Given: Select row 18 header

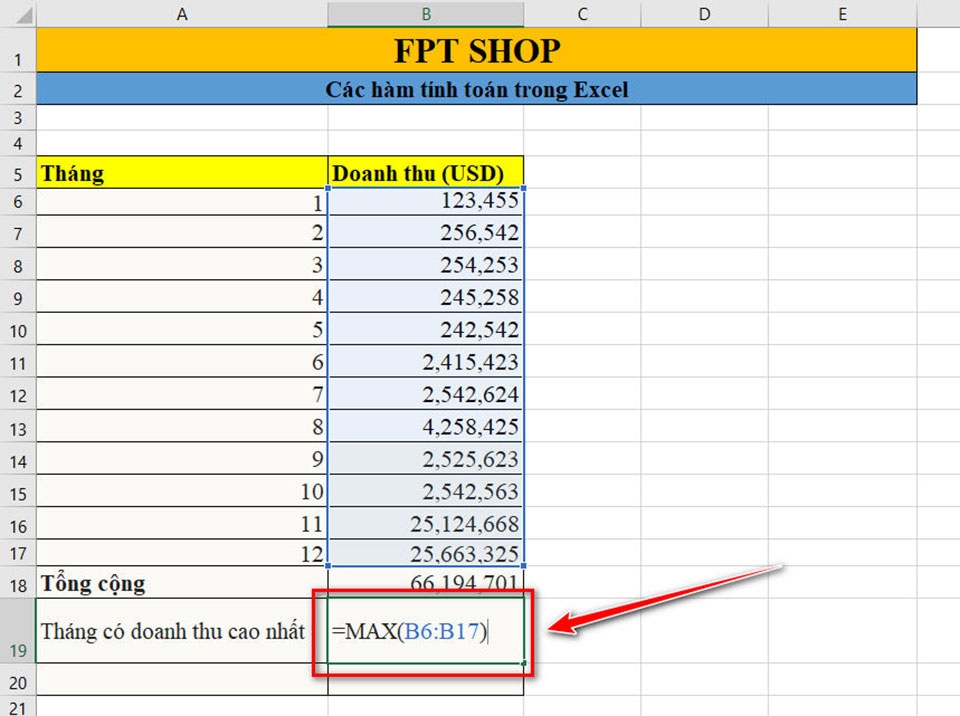Looking at the screenshot, I should pos(18,582).
